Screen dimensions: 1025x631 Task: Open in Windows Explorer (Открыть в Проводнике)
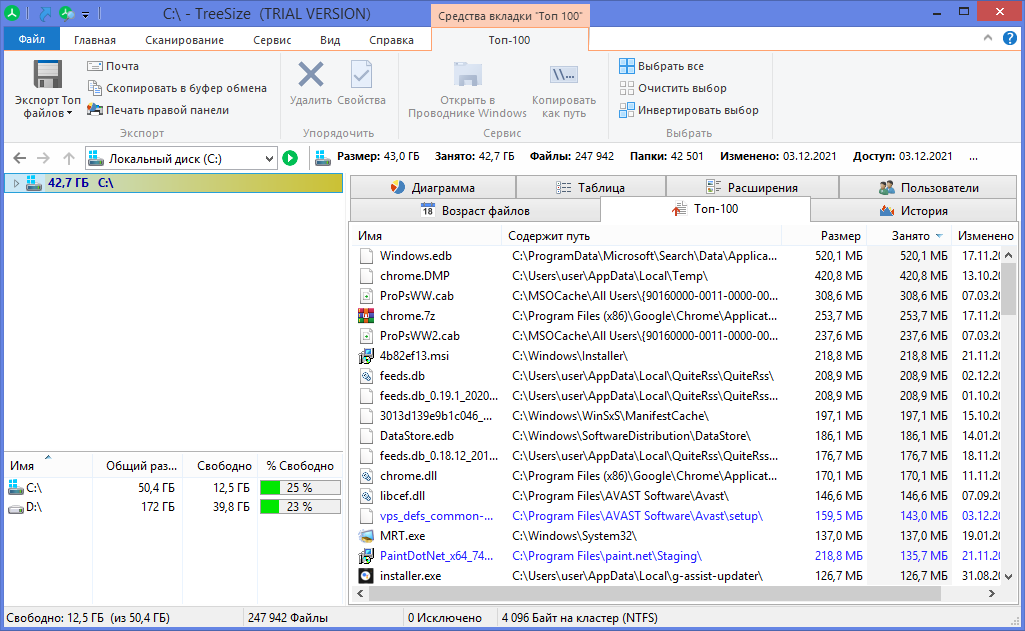pyautogui.click(x=467, y=90)
